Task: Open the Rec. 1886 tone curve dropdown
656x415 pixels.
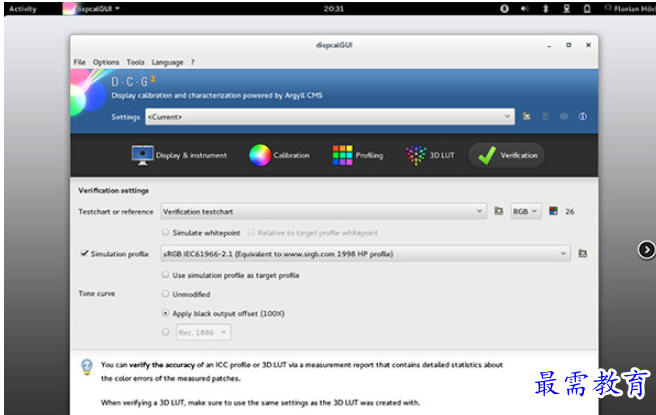Action: coord(203,332)
